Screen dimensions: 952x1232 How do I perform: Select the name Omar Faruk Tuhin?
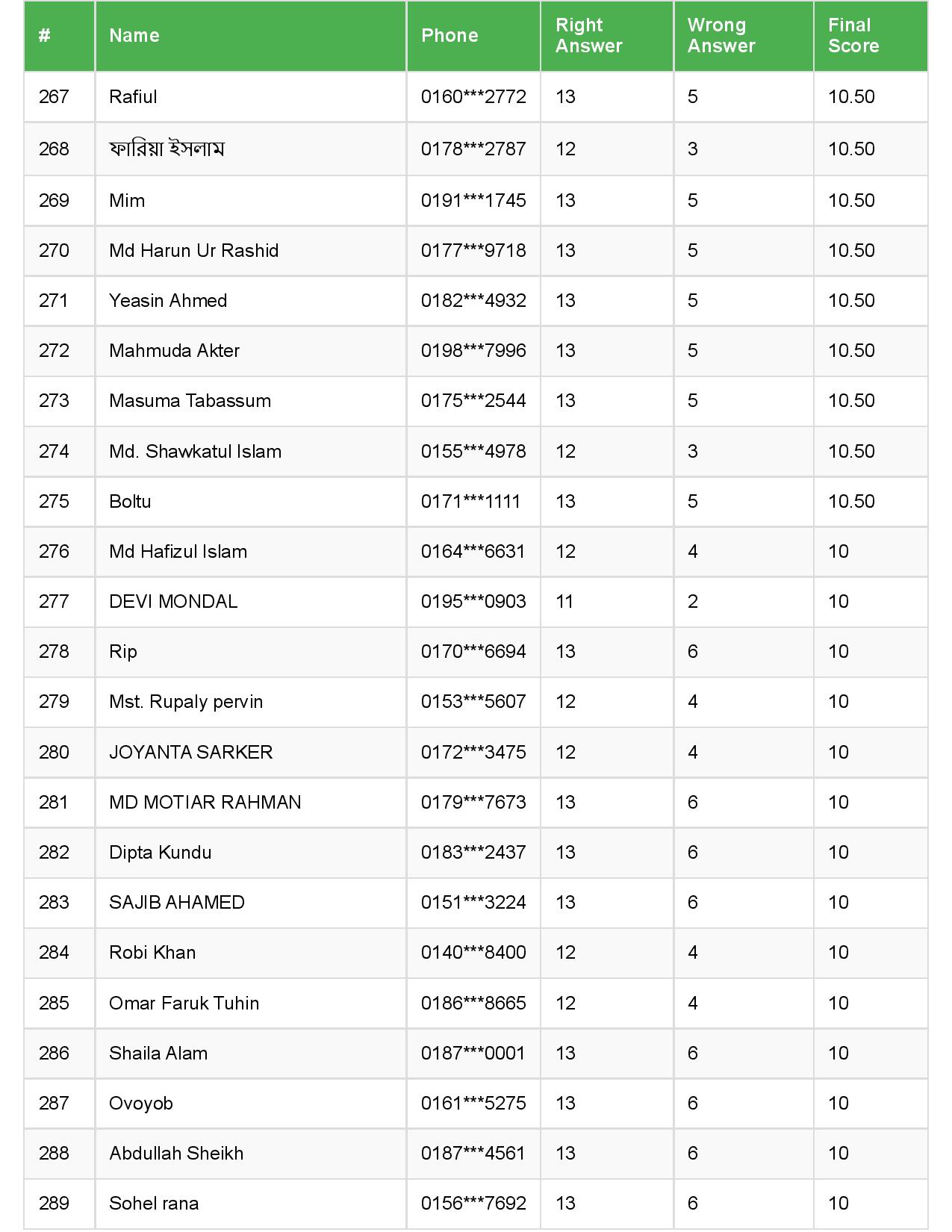pos(184,1004)
